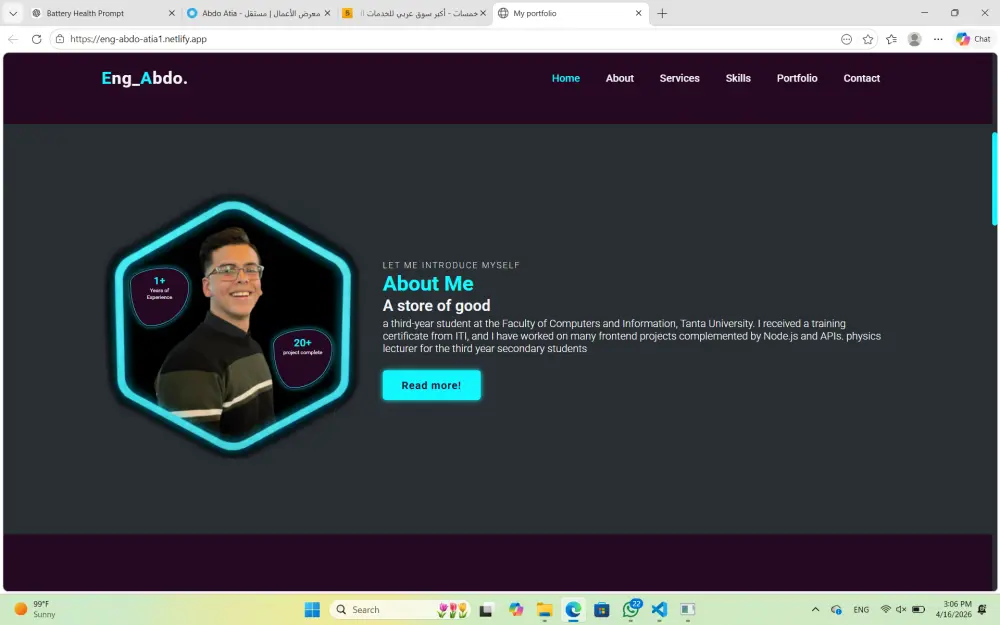Click the back arrow in the browser
The height and width of the screenshot is (625, 1000).
(13, 39)
